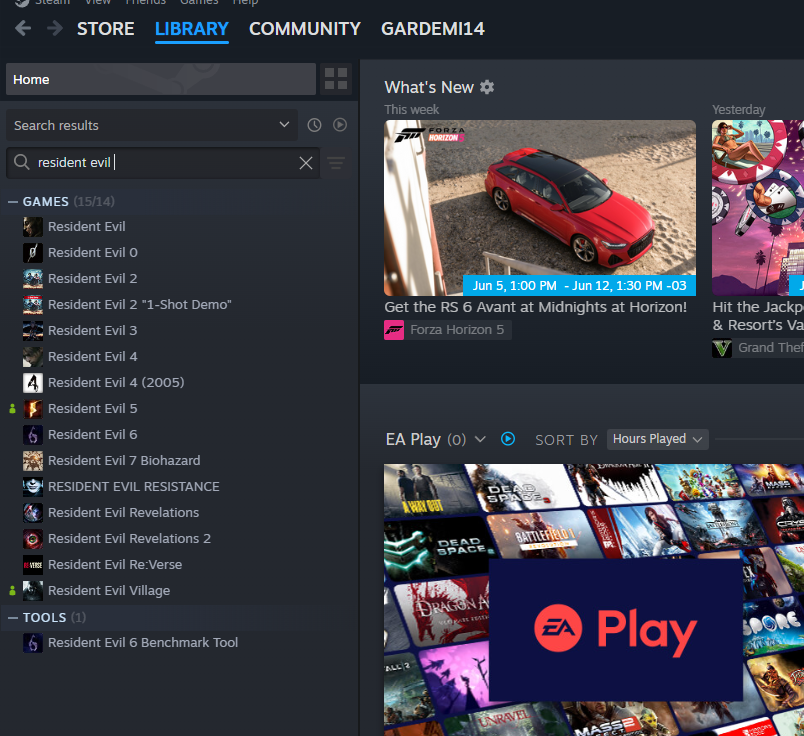Open the GARDEMI14 profile tab
Viewport: 804px width, 736px height.
coord(433,29)
